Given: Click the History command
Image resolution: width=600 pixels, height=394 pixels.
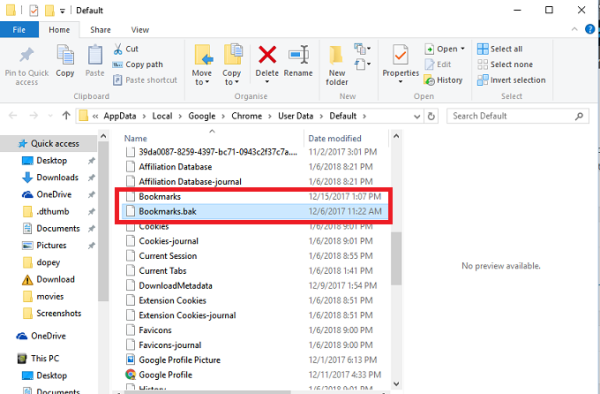Looking at the screenshot, I should pos(443,80).
